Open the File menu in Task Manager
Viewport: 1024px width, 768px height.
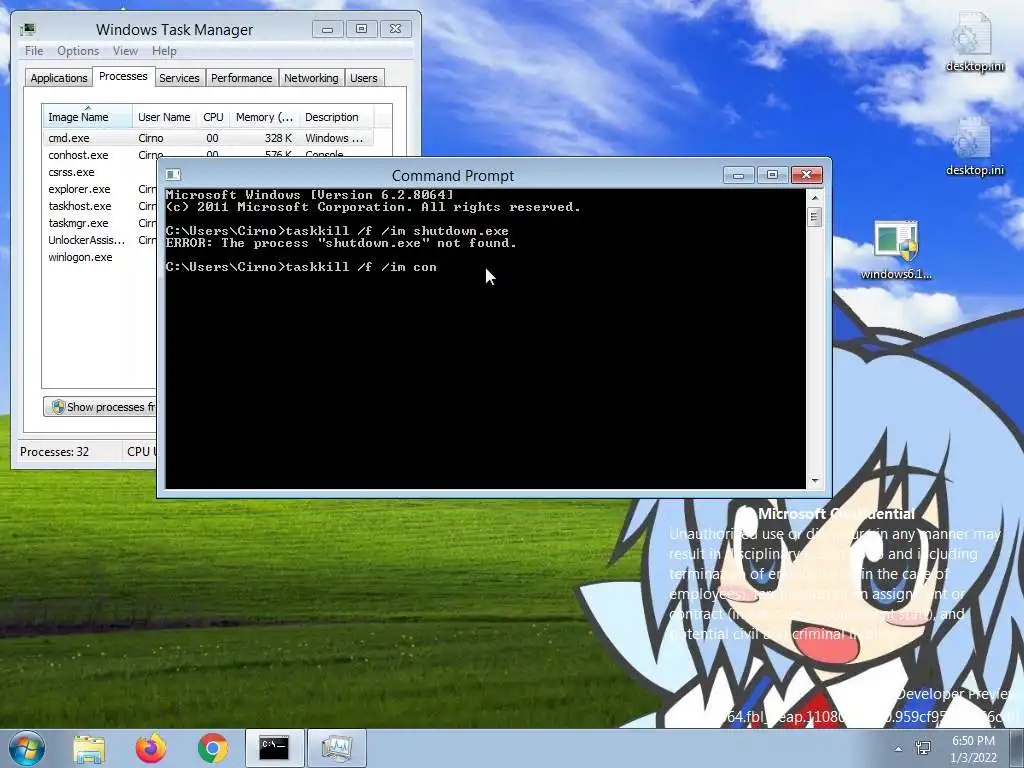tap(34, 51)
